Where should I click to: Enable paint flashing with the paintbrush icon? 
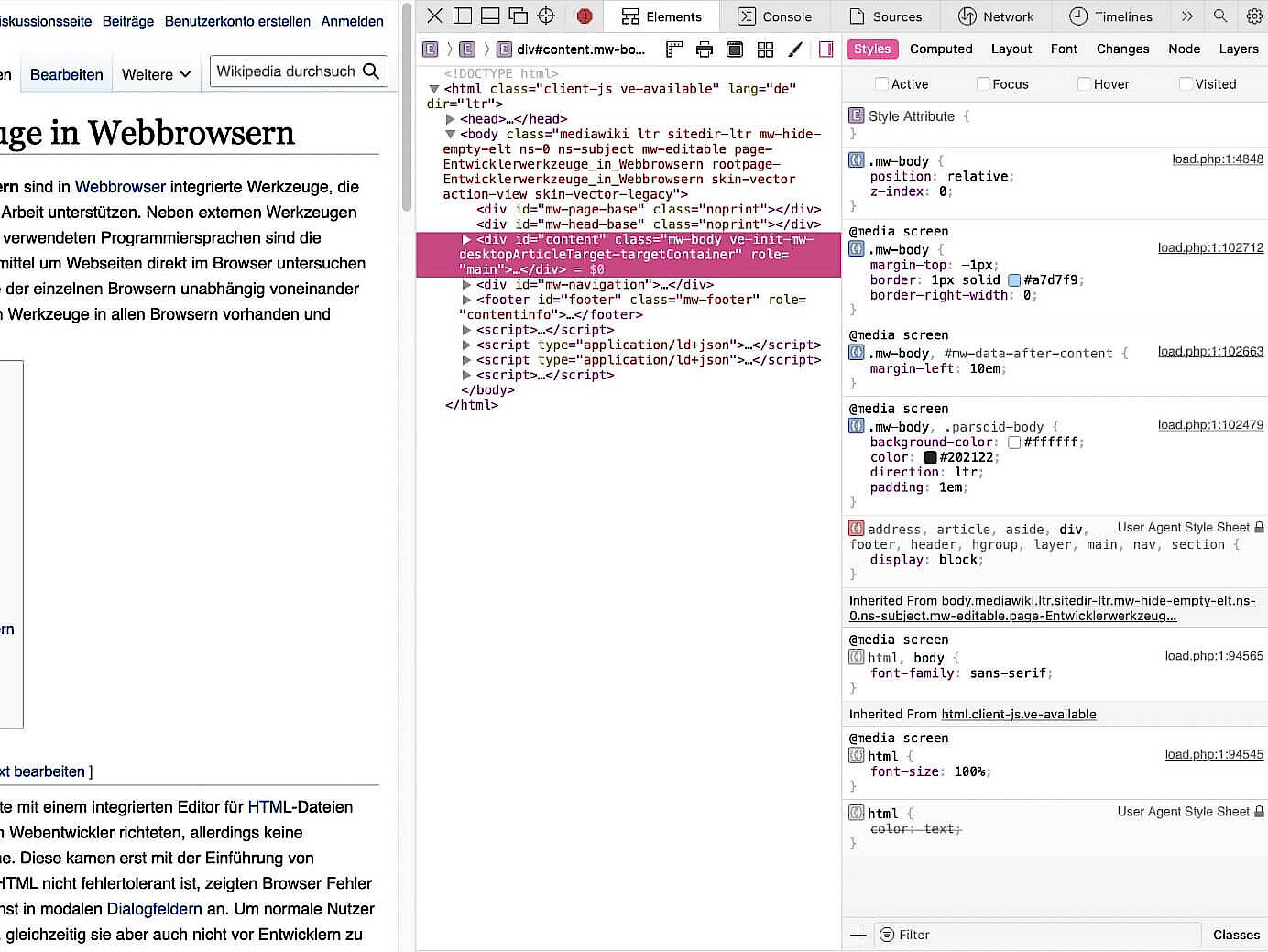795,49
